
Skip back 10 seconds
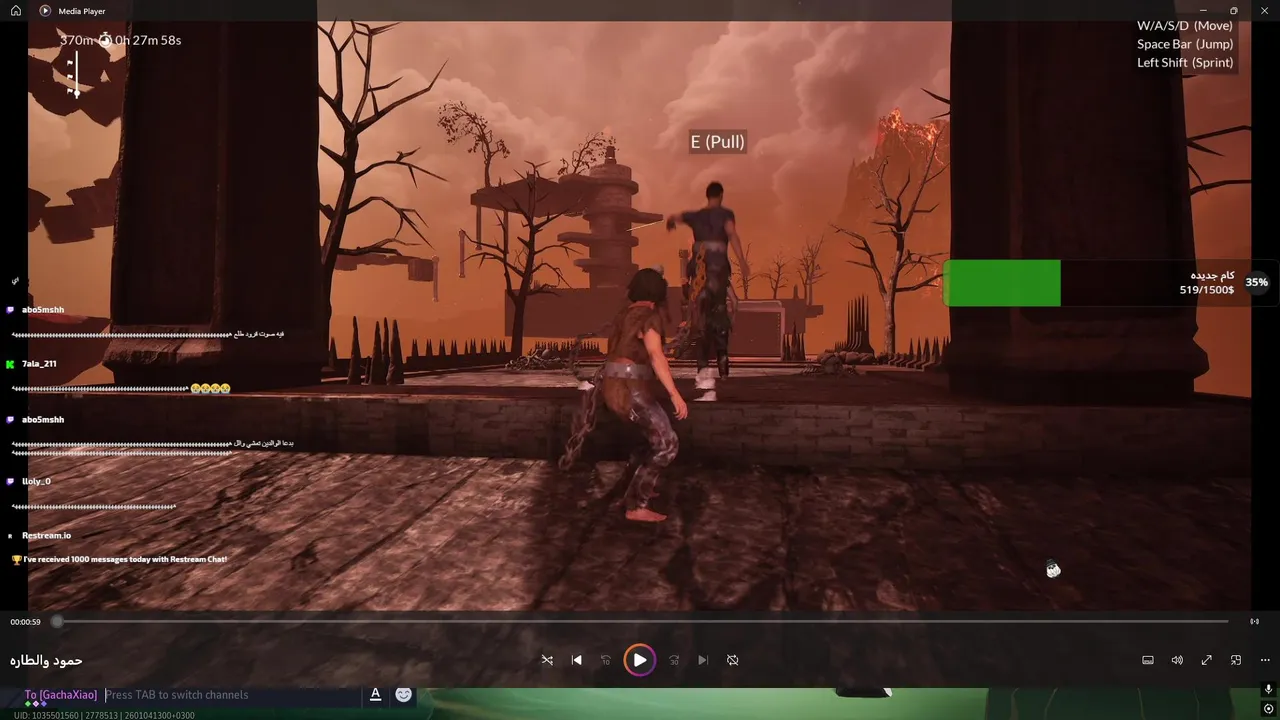[605, 660]
